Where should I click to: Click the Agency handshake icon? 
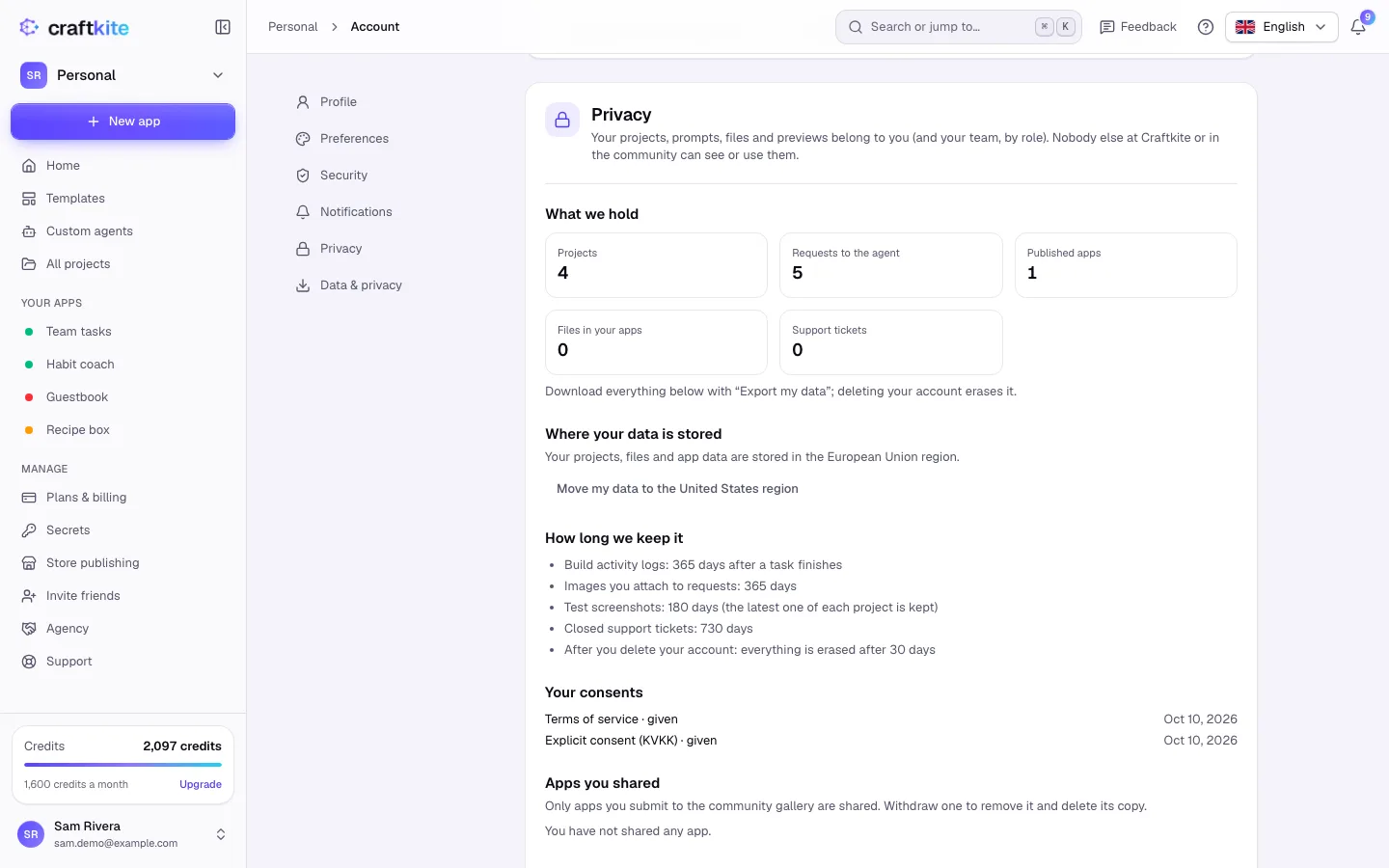pos(29,629)
